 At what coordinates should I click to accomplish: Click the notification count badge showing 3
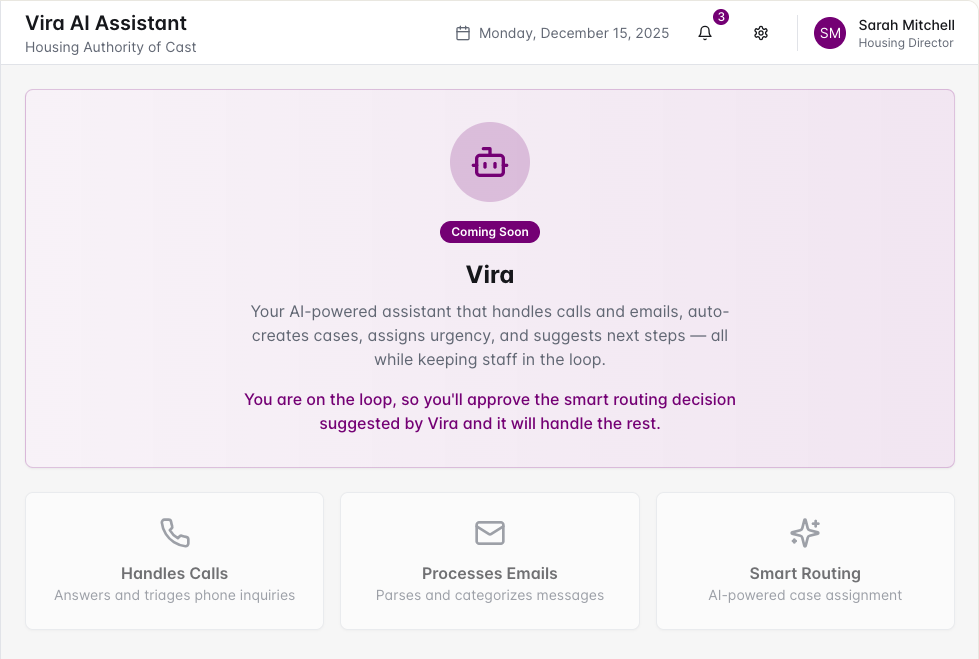[721, 17]
